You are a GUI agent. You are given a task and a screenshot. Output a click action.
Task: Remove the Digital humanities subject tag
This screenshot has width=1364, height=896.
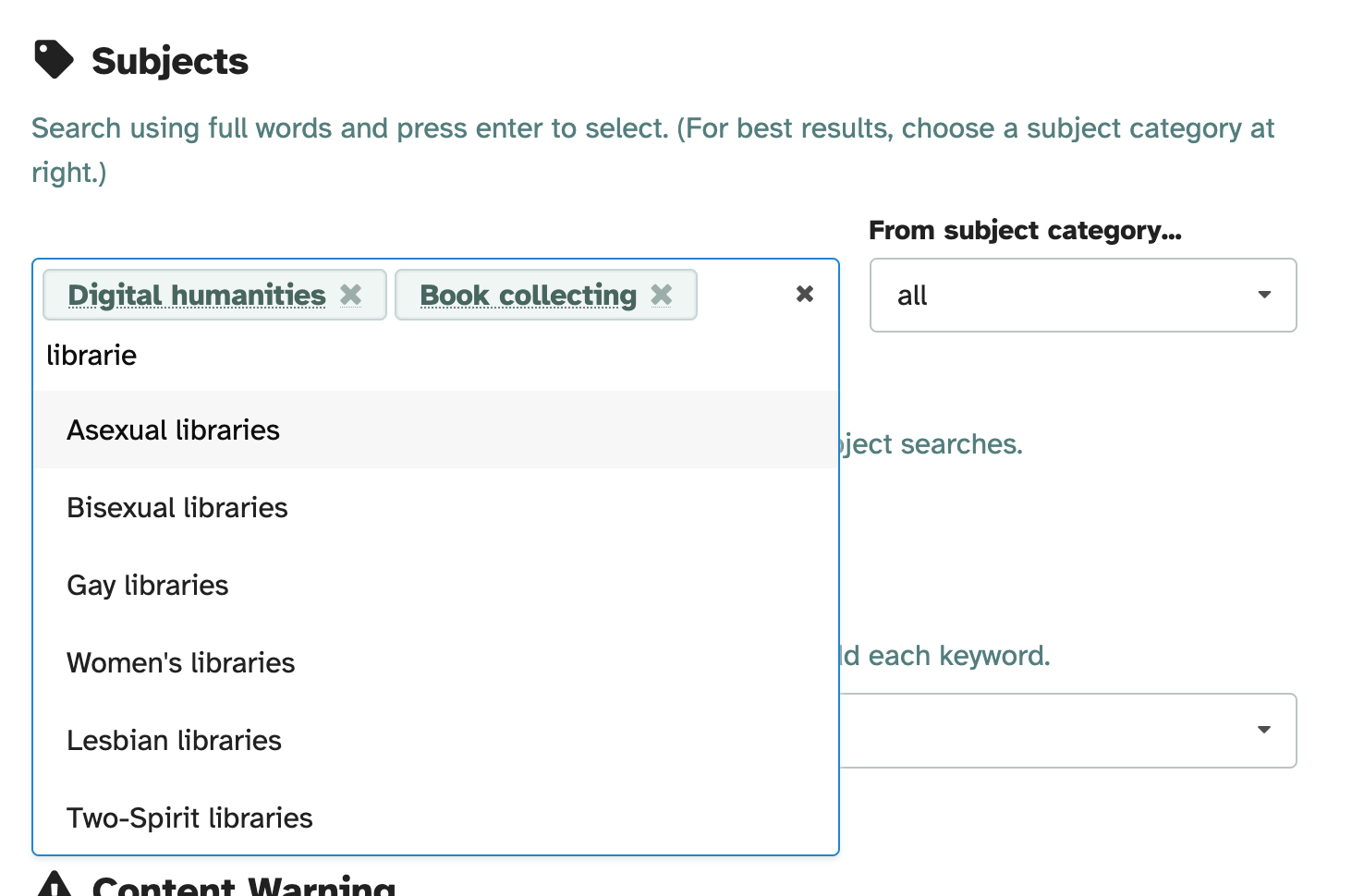pos(351,295)
